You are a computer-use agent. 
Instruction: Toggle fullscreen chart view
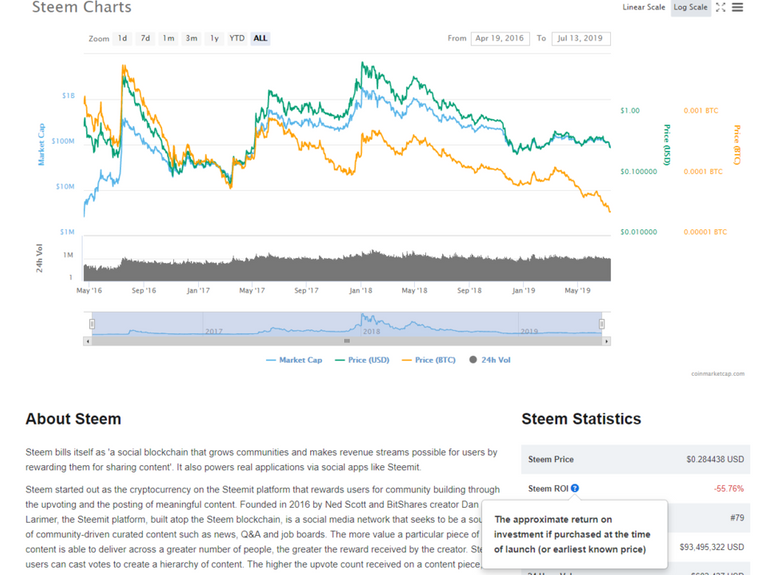click(x=721, y=7)
